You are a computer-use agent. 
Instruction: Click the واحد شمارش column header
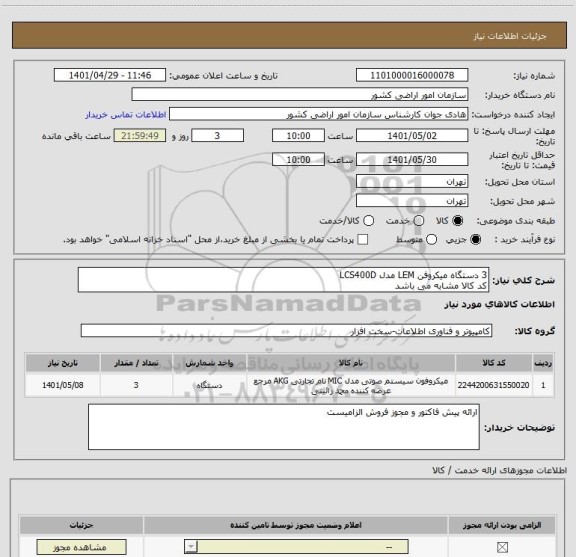click(209, 363)
